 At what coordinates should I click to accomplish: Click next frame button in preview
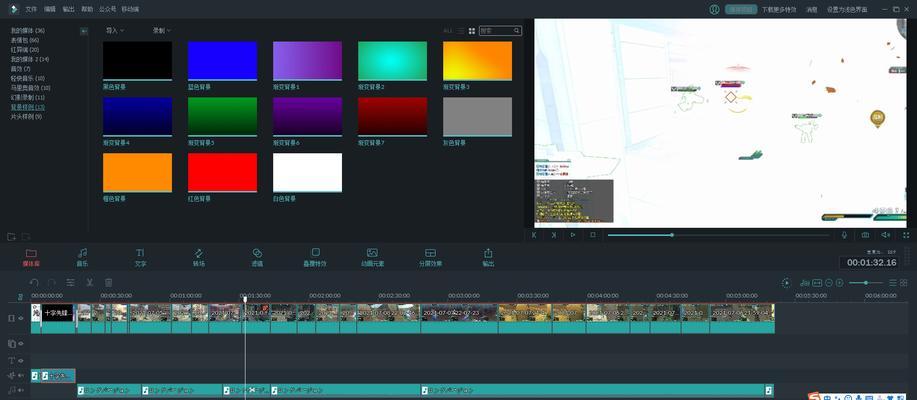click(553, 235)
